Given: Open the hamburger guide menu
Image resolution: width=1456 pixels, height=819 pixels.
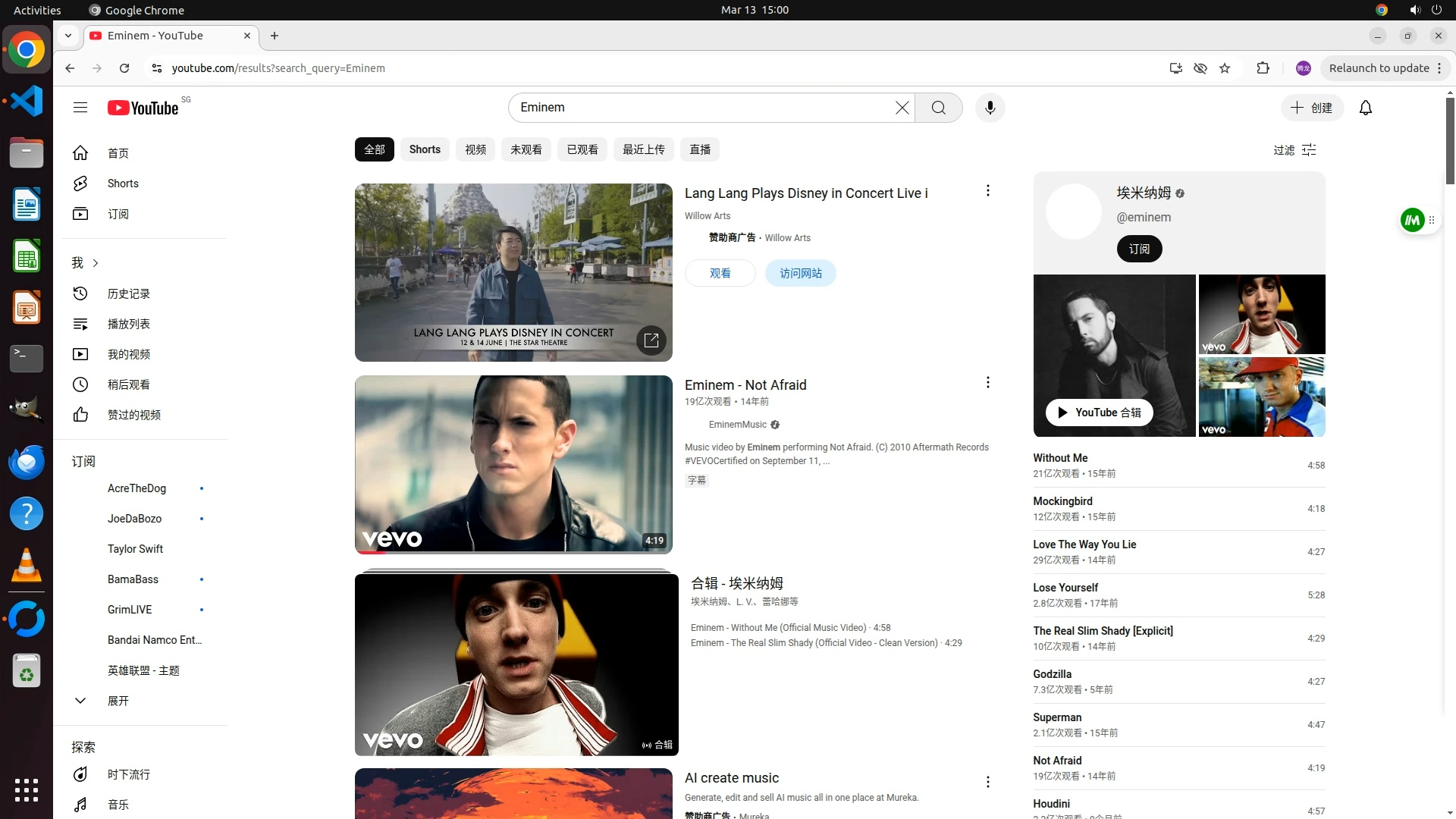Looking at the screenshot, I should click(80, 108).
